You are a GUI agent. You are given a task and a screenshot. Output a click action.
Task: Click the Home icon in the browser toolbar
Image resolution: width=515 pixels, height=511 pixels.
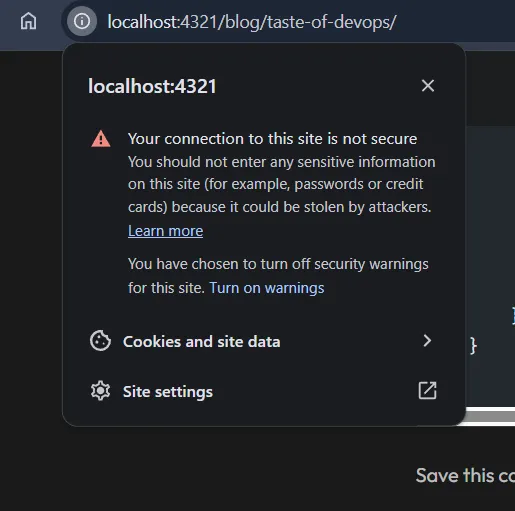[28, 21]
